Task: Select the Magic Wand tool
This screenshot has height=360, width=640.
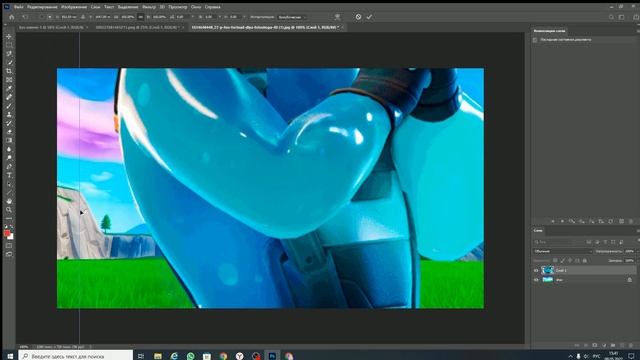Action: [9, 62]
